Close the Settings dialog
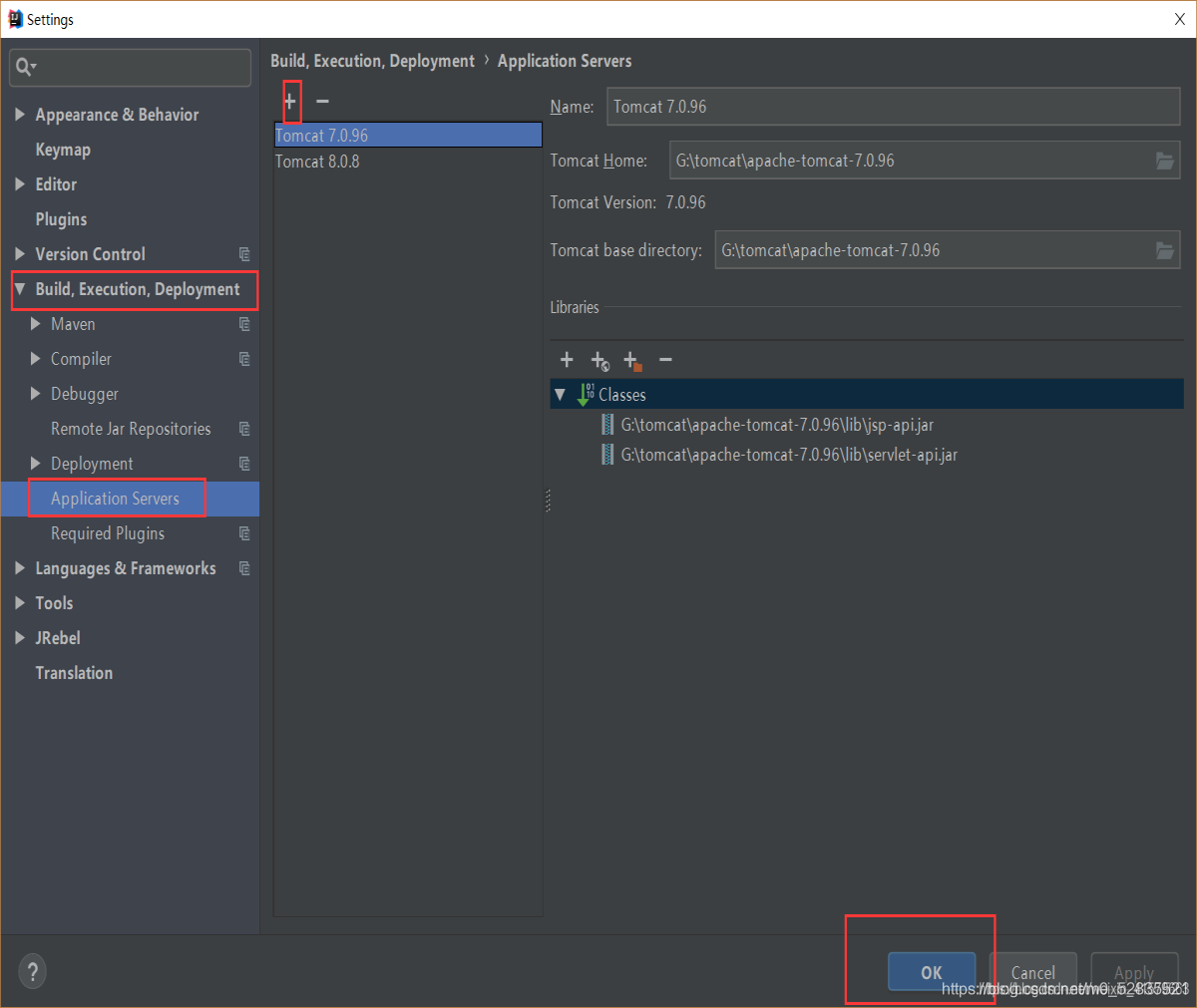The height and width of the screenshot is (1008, 1197). pyautogui.click(x=1180, y=19)
